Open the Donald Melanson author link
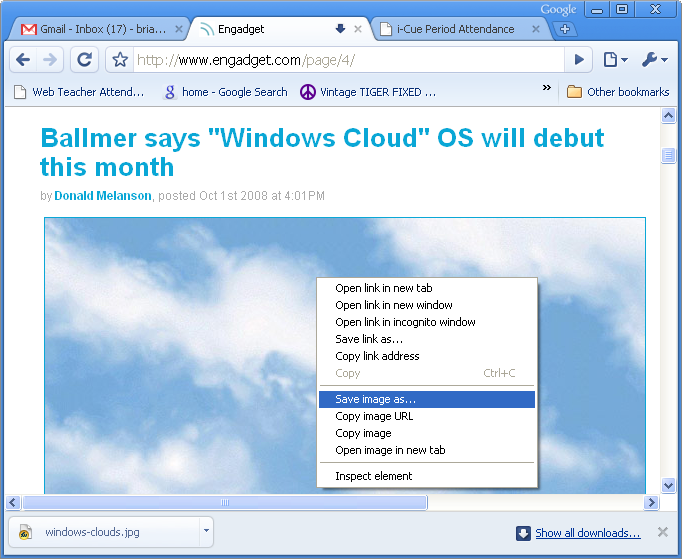The width and height of the screenshot is (682, 559). click(102, 196)
